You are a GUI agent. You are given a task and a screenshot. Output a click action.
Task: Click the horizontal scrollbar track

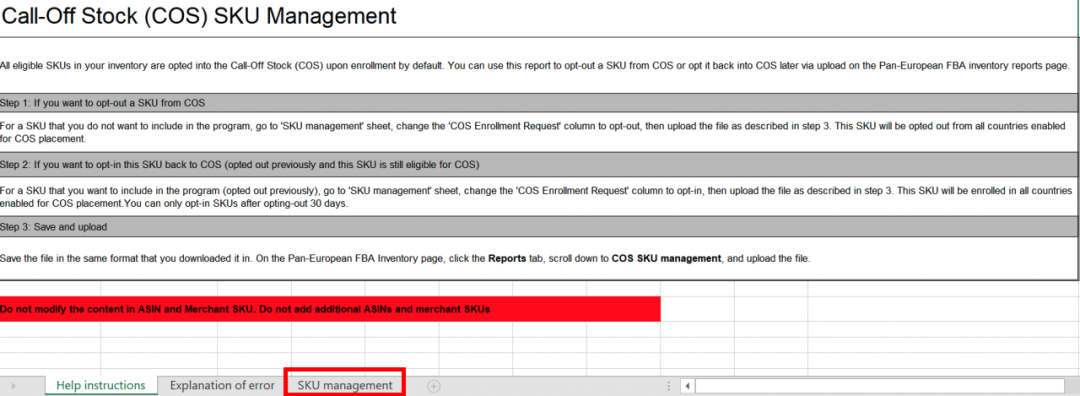tap(880, 386)
